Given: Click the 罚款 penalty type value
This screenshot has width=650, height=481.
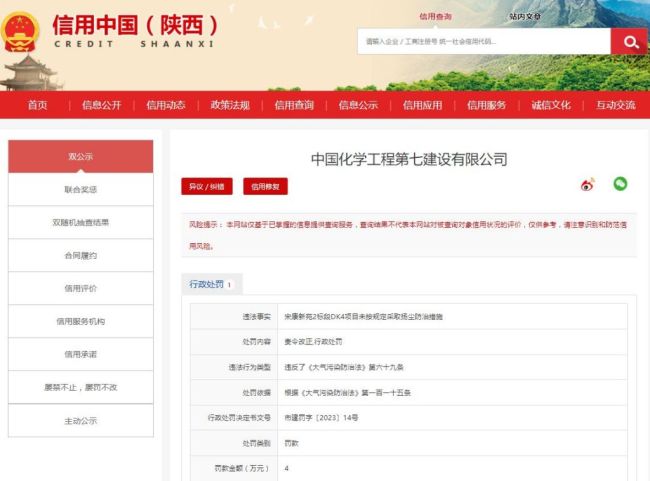Looking at the screenshot, I should click(x=291, y=443).
